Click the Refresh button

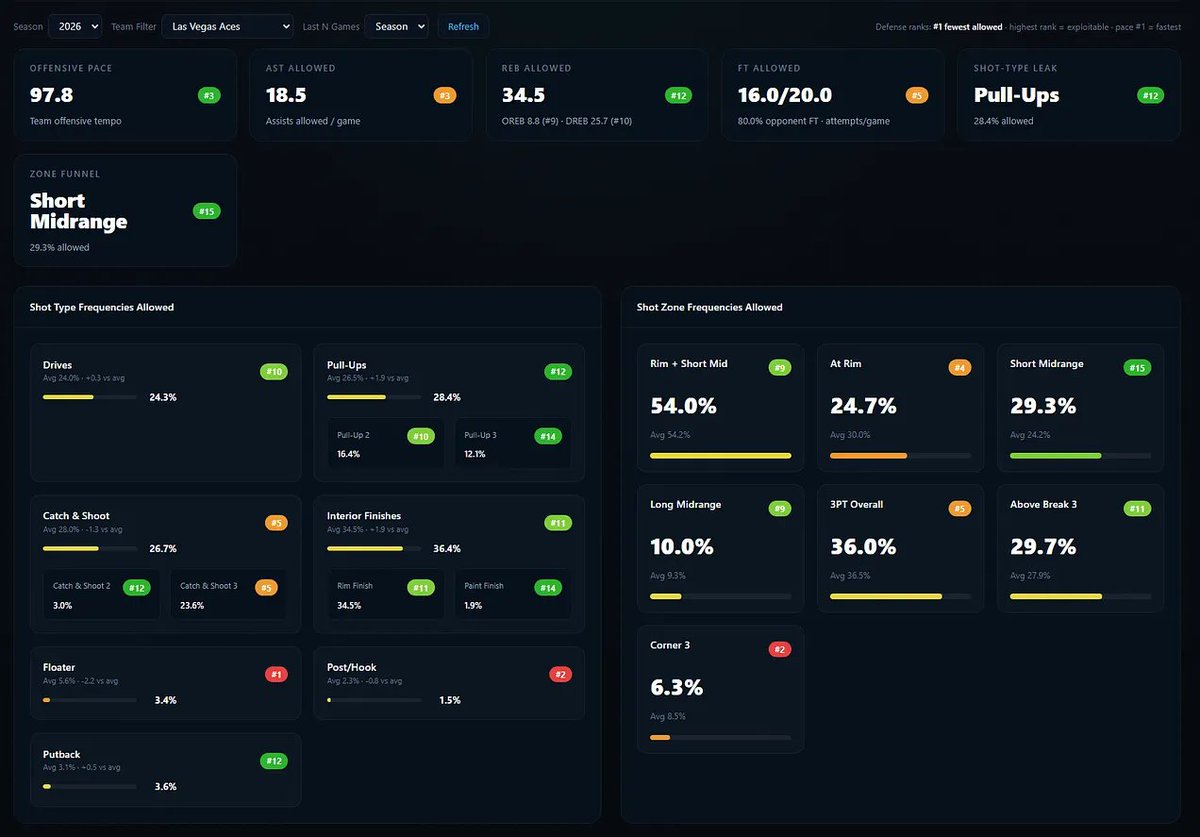click(x=463, y=26)
